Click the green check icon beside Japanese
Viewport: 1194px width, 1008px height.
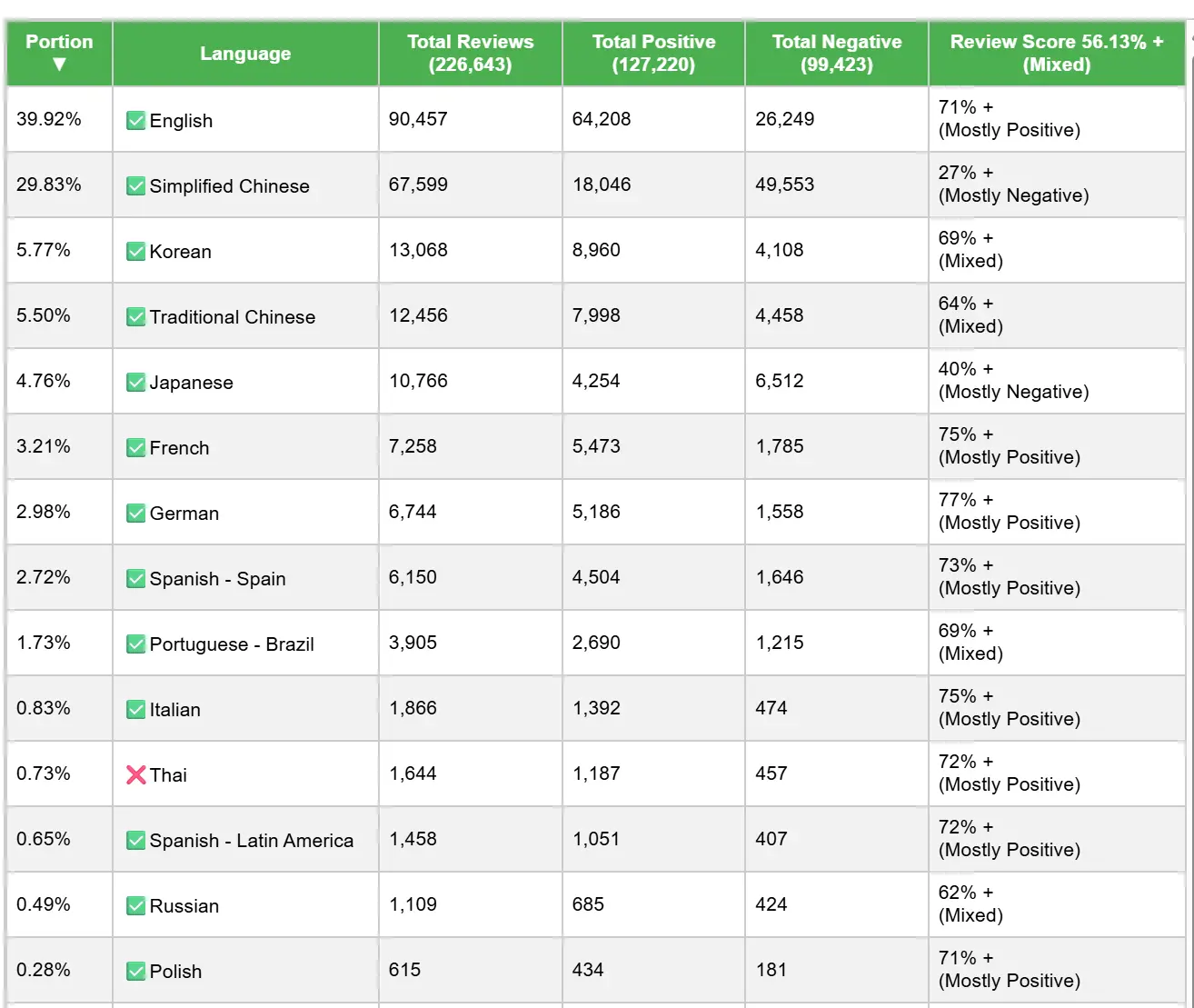(135, 382)
